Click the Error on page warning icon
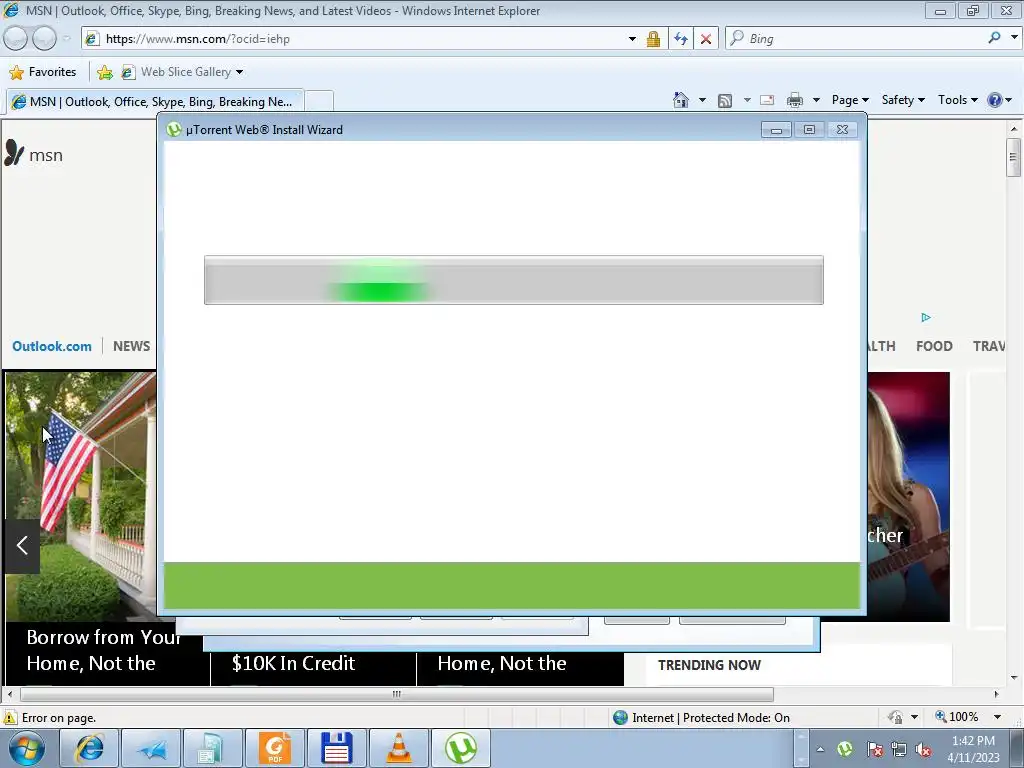 coord(10,718)
